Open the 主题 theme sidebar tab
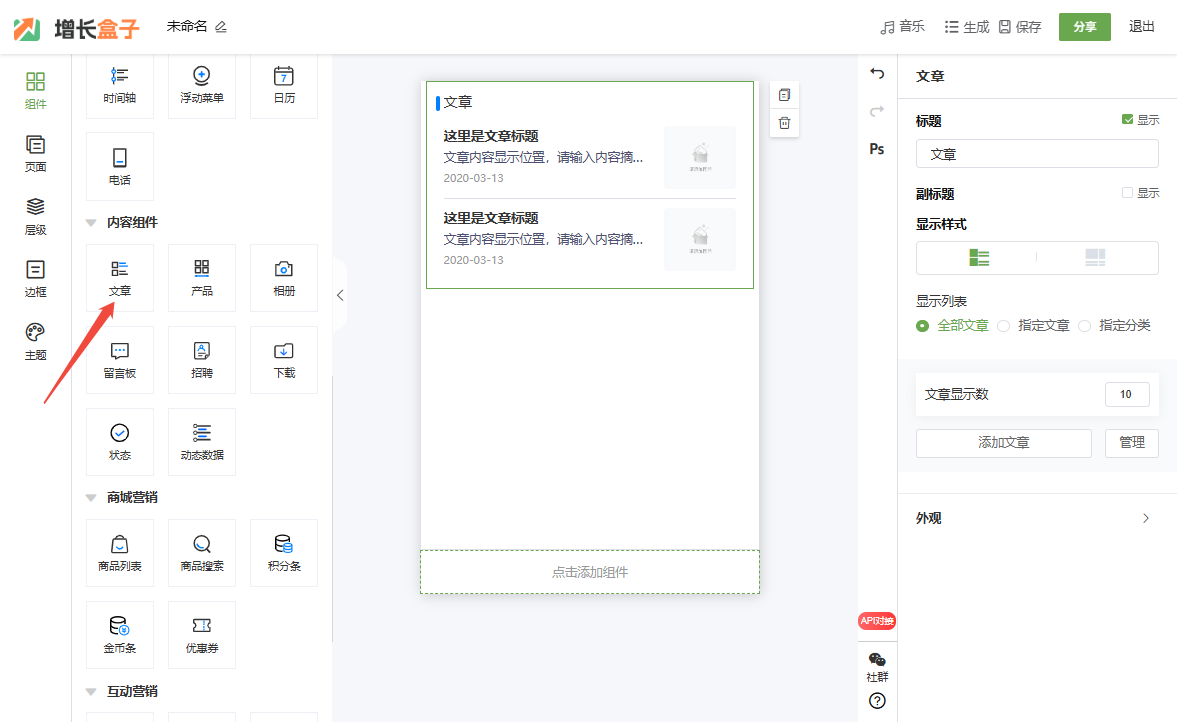This screenshot has height=722, width=1177. (35, 341)
